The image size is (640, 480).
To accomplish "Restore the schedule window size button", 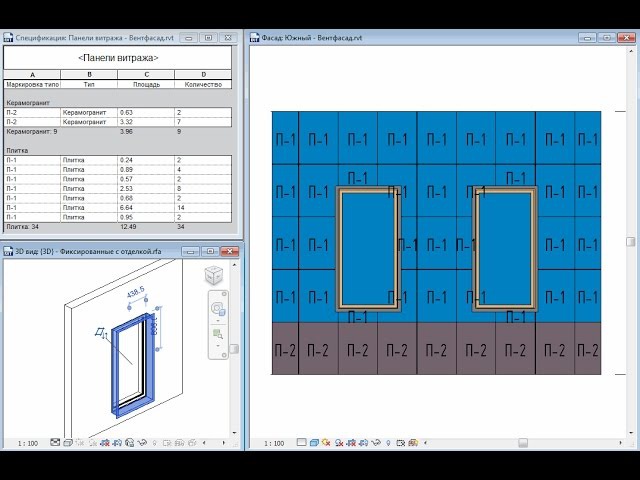I will [x=208, y=38].
